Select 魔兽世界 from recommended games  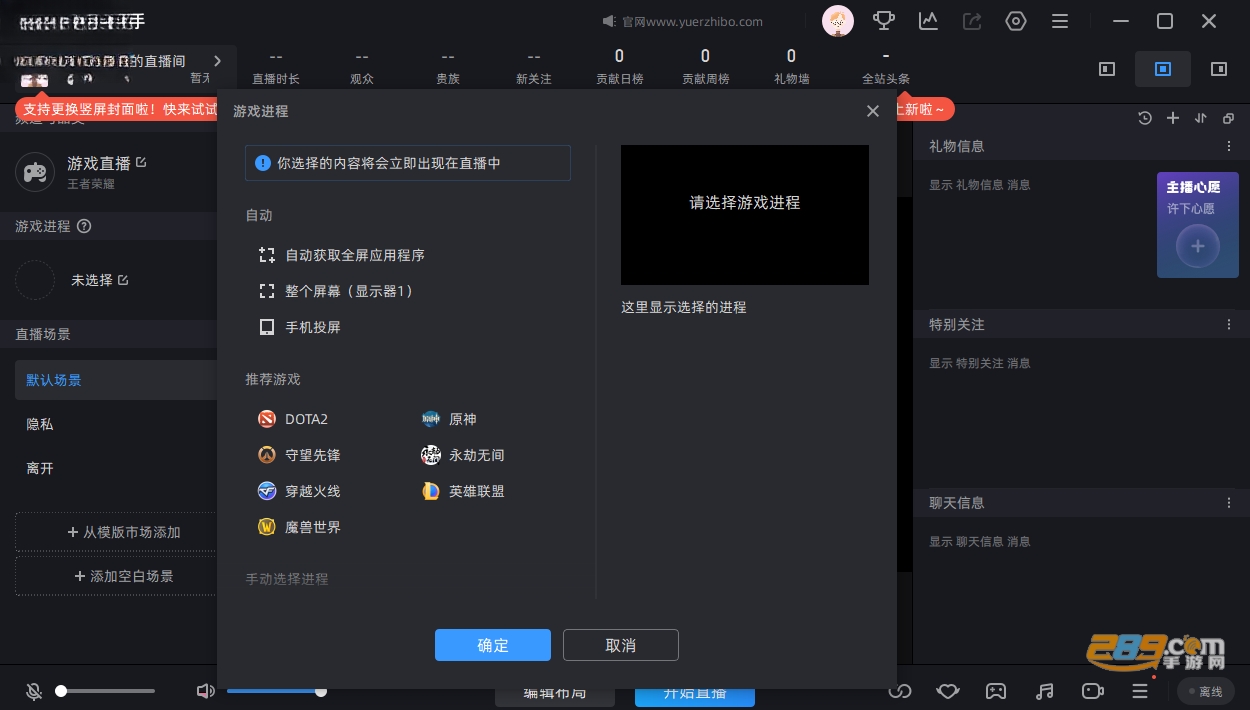click(299, 527)
